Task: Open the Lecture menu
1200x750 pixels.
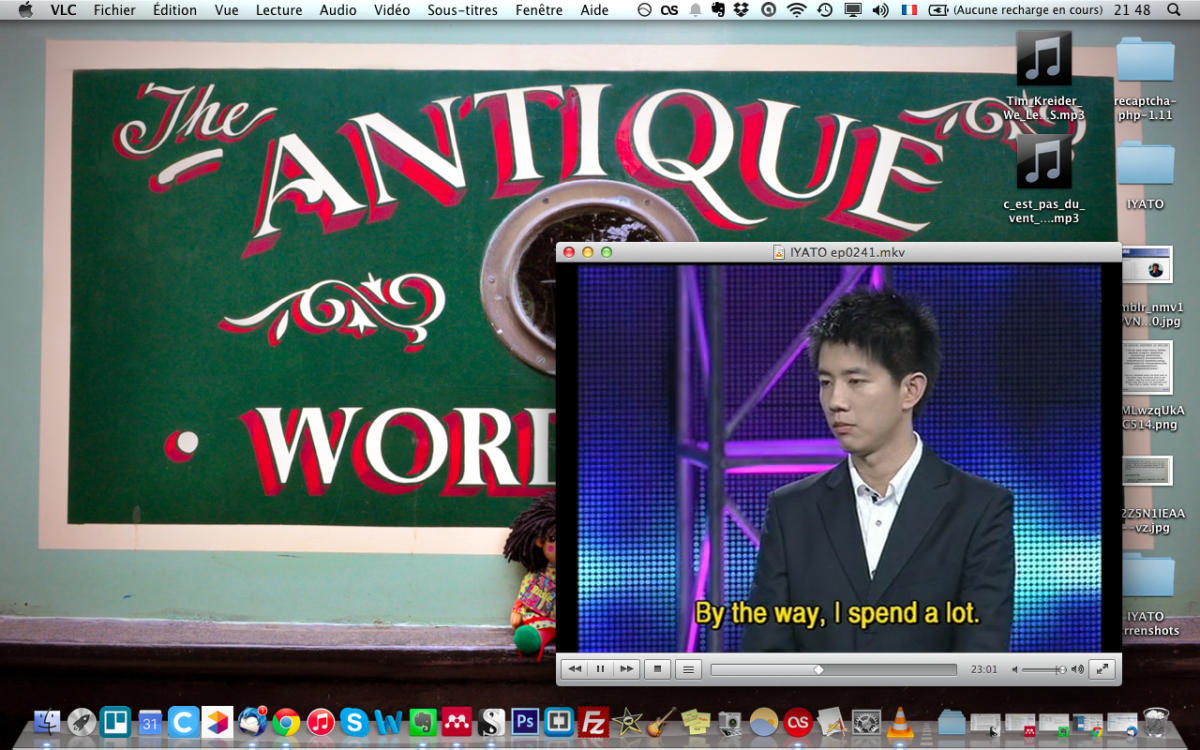Action: click(x=278, y=10)
